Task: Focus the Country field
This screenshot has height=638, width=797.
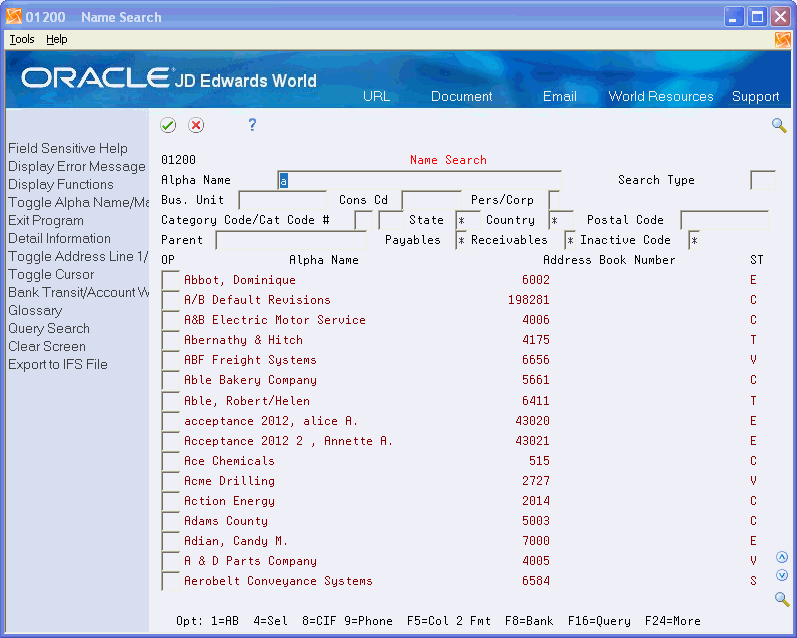Action: click(561, 220)
